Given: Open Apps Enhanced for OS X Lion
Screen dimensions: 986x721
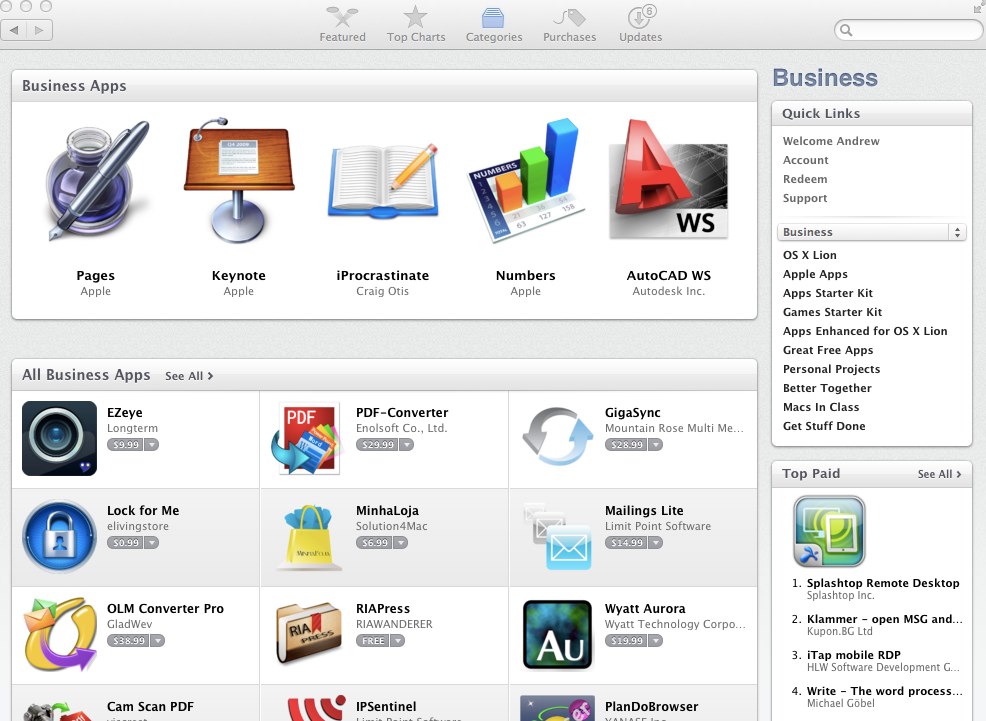Looking at the screenshot, I should tap(865, 331).
